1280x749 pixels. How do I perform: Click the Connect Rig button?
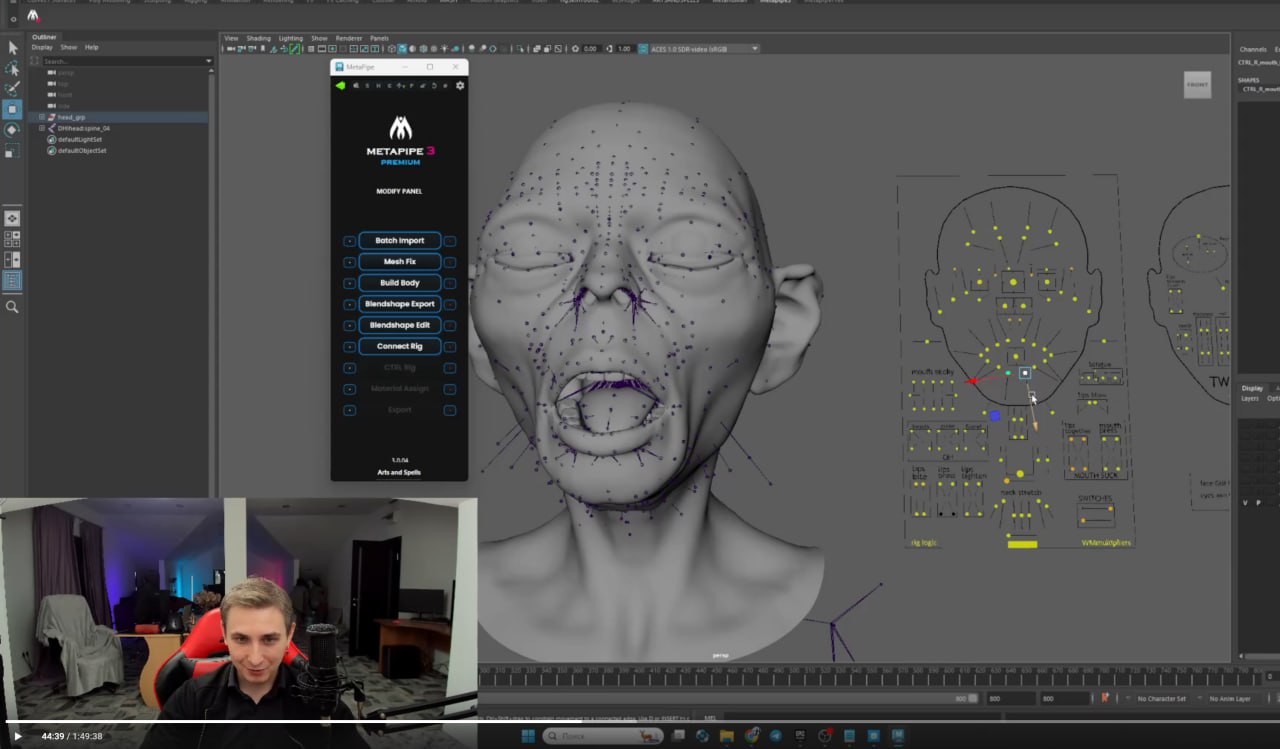click(400, 346)
